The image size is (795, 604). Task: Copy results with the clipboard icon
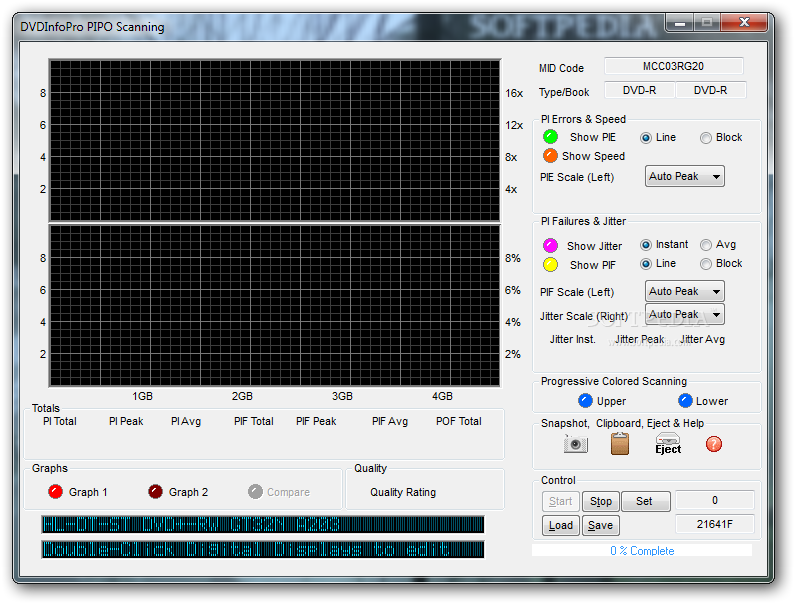coord(620,444)
